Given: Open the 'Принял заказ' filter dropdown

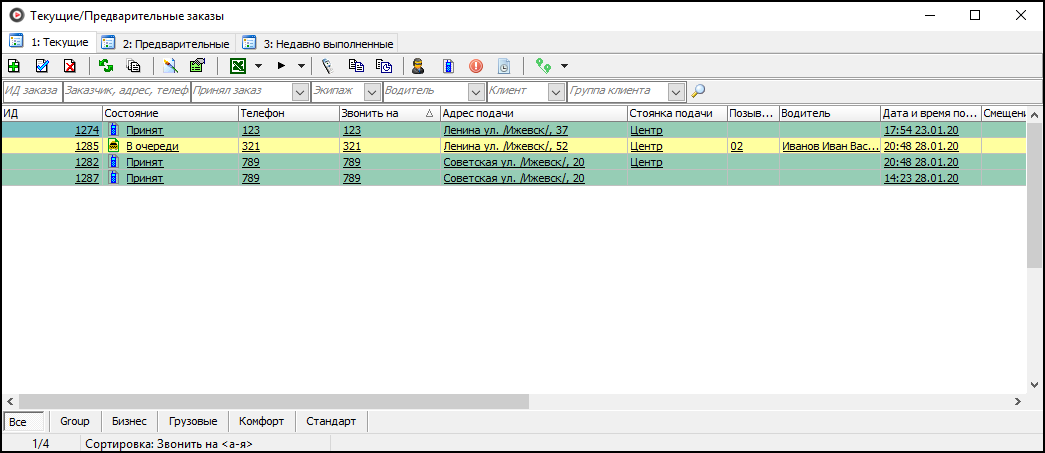Looking at the screenshot, I should 299,91.
